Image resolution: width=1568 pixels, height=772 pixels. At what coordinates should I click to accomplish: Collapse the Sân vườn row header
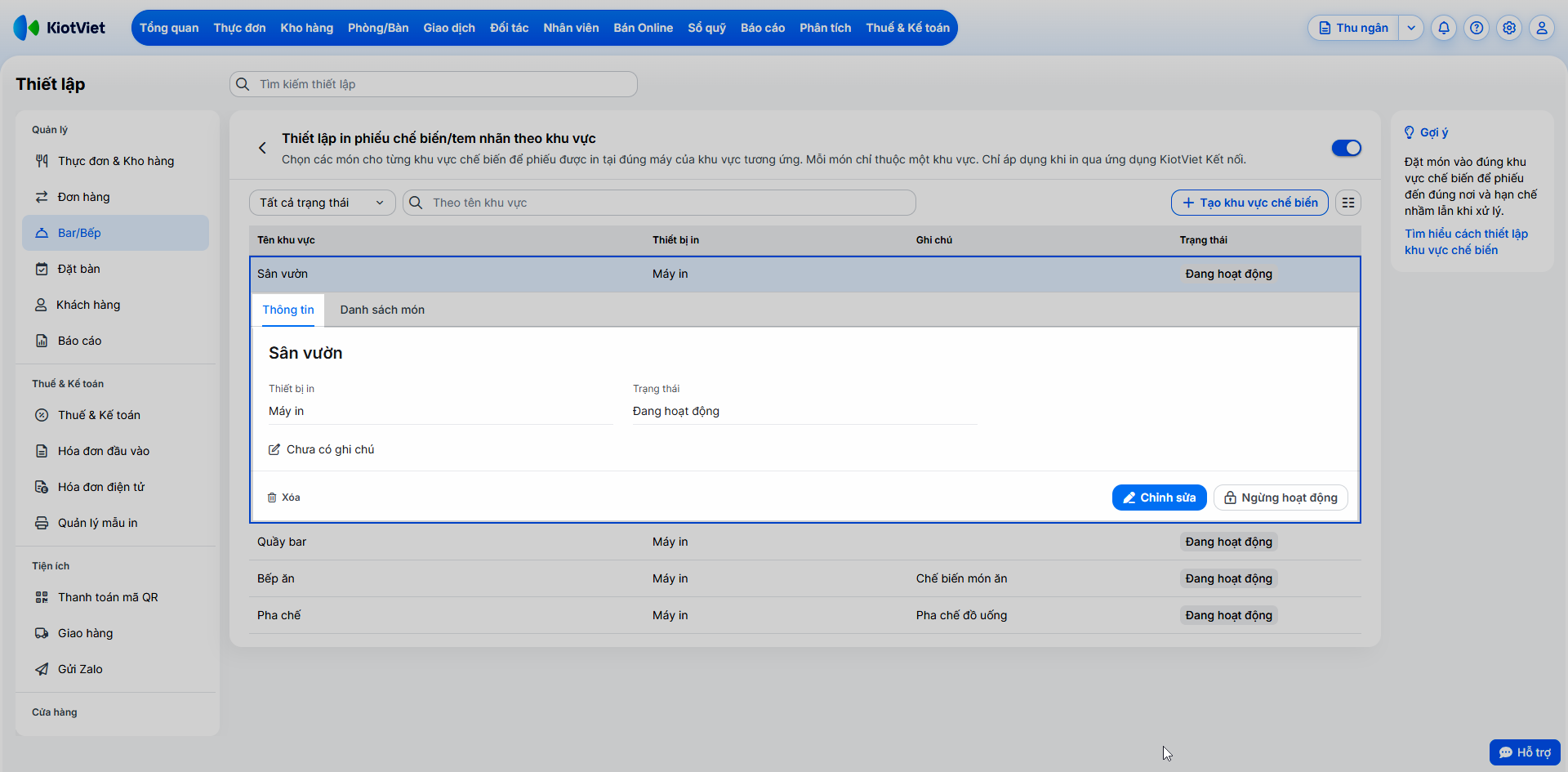[805, 274]
